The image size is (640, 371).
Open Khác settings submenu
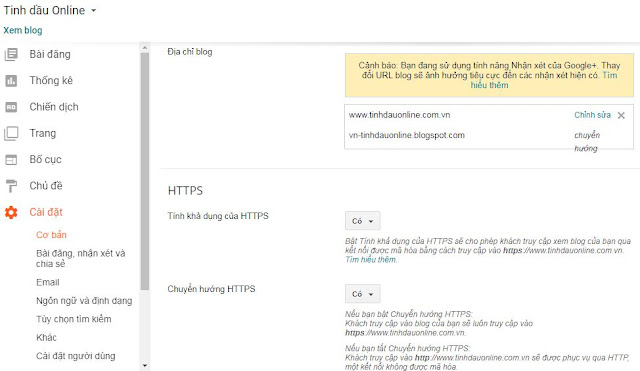(x=46, y=338)
